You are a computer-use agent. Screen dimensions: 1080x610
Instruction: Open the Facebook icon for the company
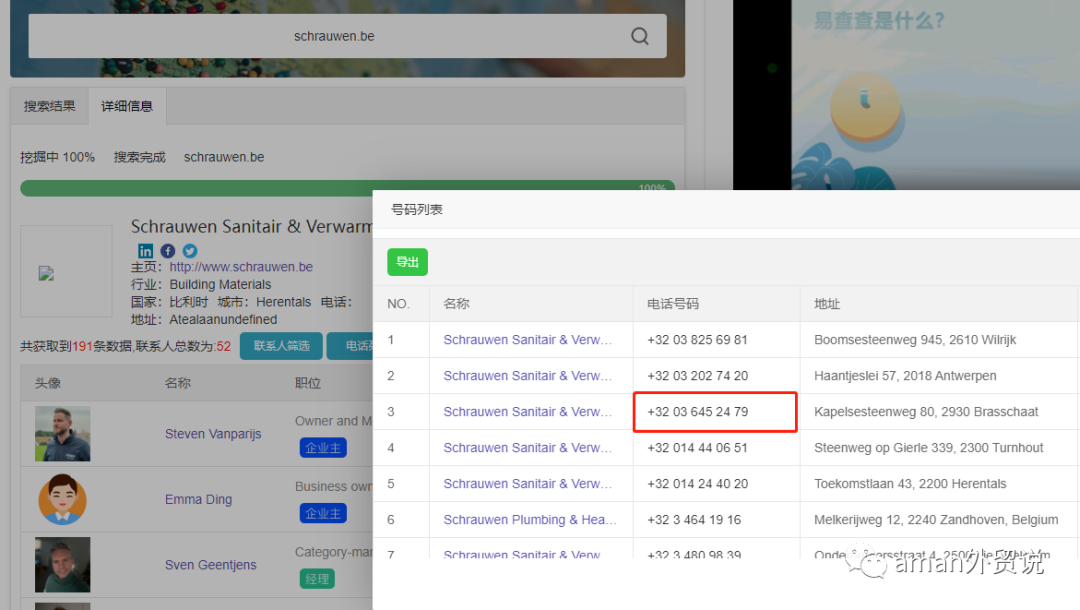click(167, 251)
